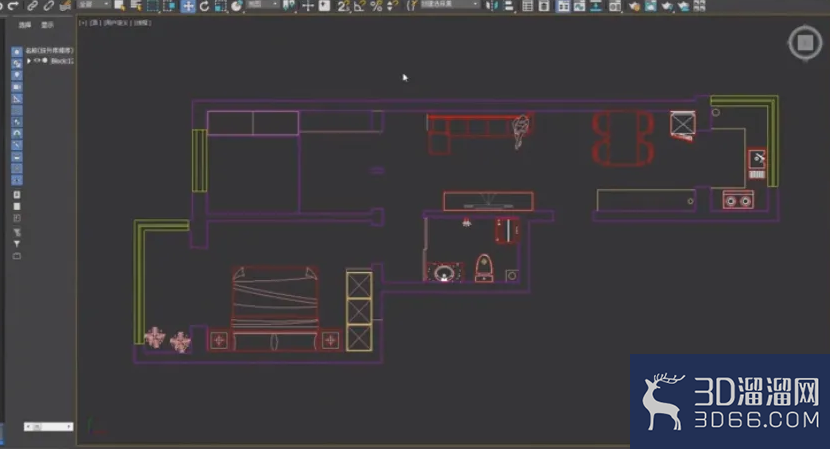Choose the Rectangular Selection Region tool
The width and height of the screenshot is (830, 449).
coord(152,5)
